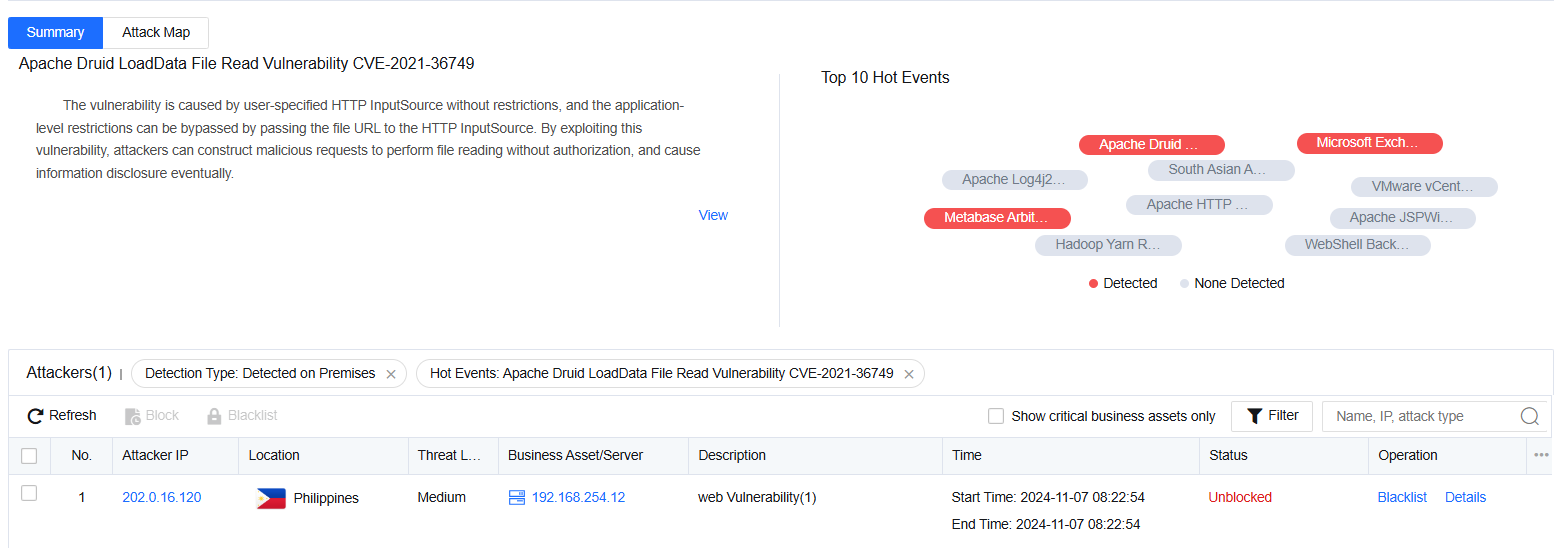The image size is (1554, 548).
Task: Click the web Vulnerability(1) description
Action: coord(757,497)
